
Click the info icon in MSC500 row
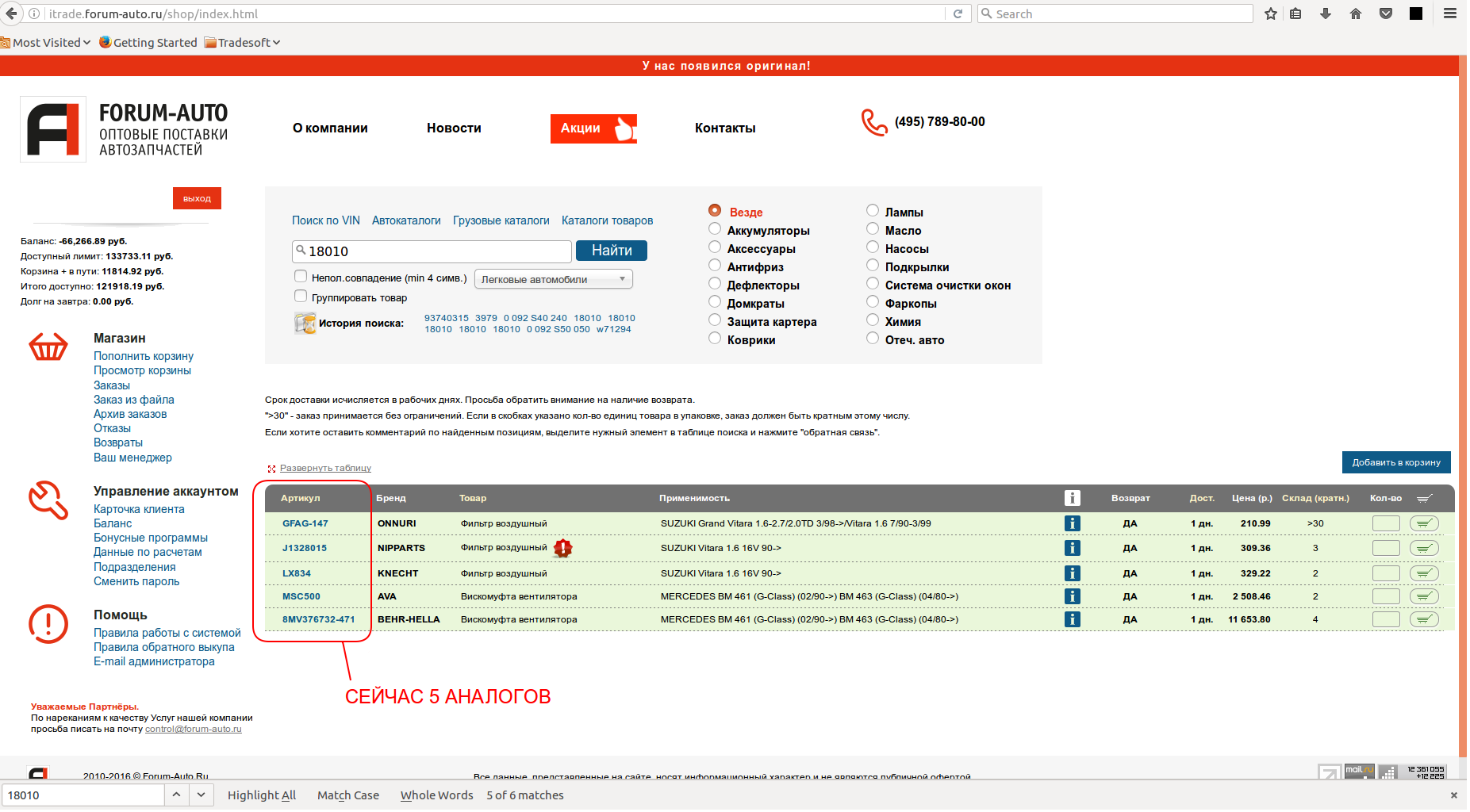tap(1072, 596)
